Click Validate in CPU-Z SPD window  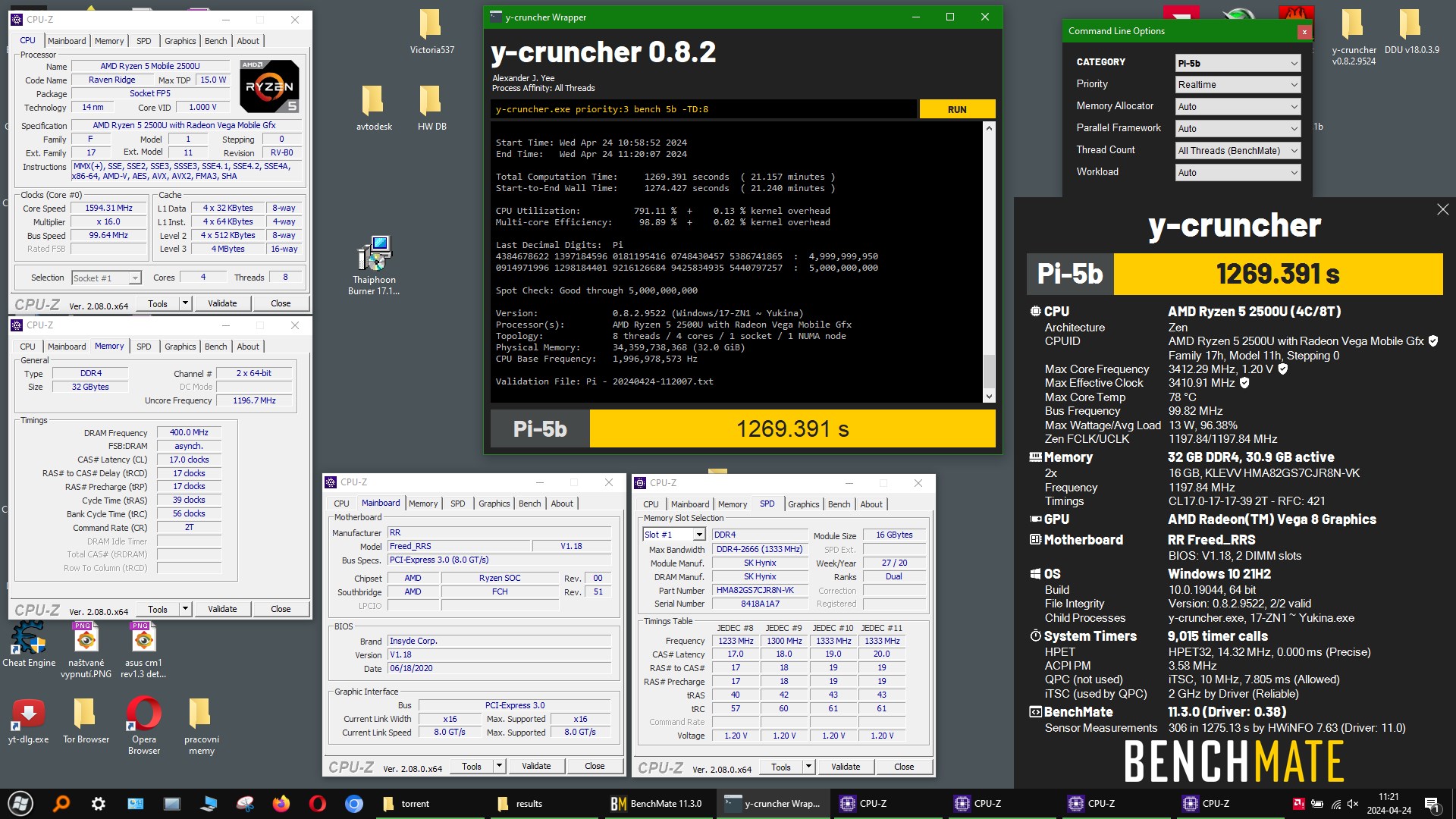click(846, 767)
